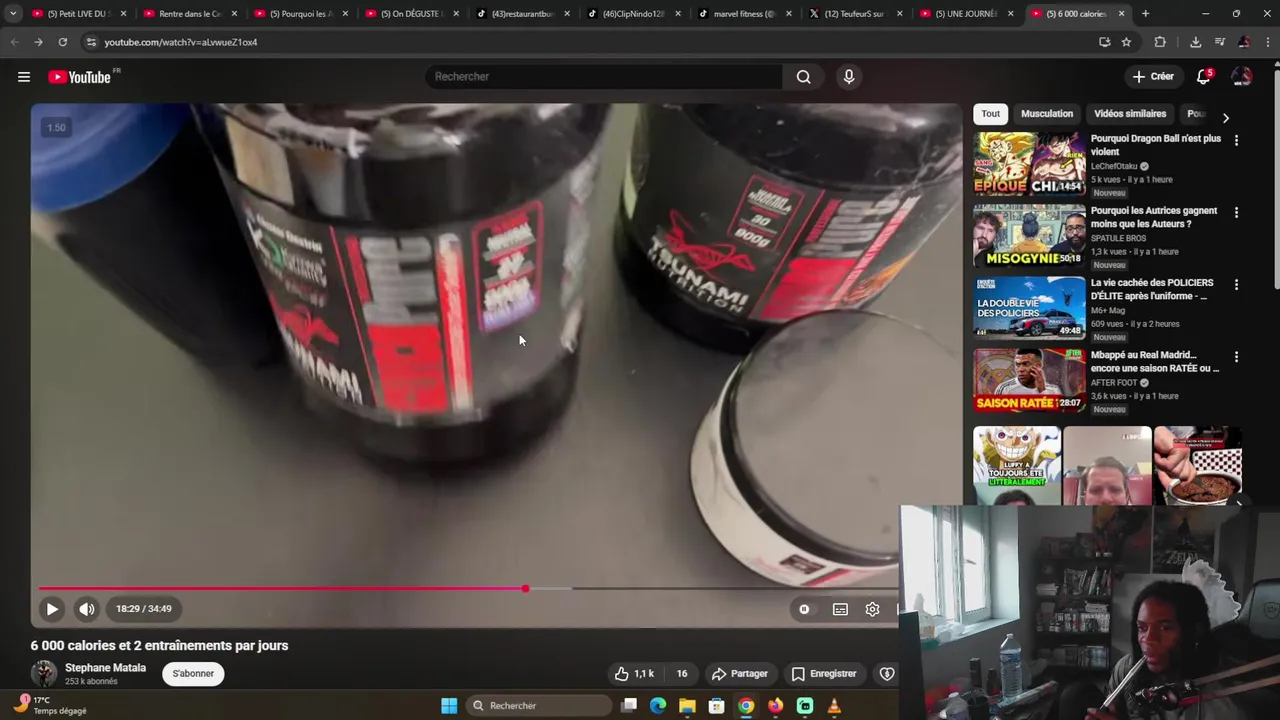Switch to the TeufeurS X tab
This screenshot has height=720, width=1280.
coord(853,14)
